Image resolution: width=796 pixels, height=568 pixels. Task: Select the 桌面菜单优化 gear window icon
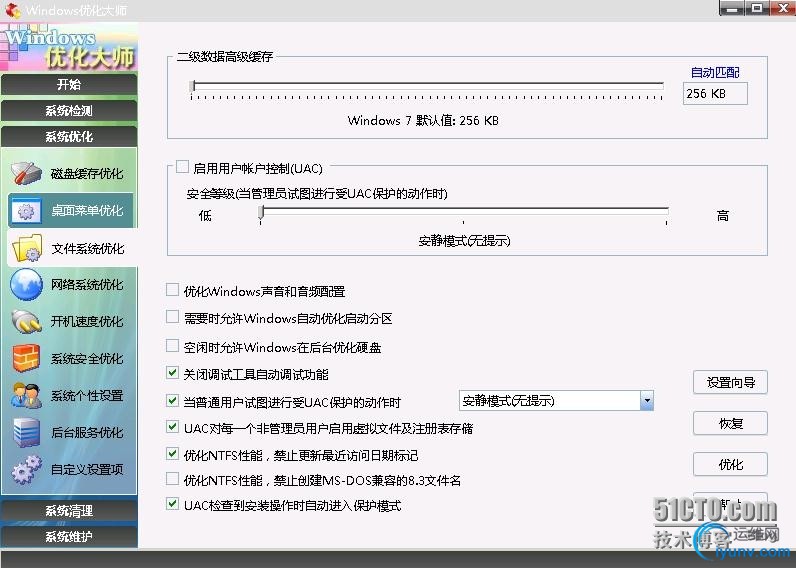pos(25,211)
